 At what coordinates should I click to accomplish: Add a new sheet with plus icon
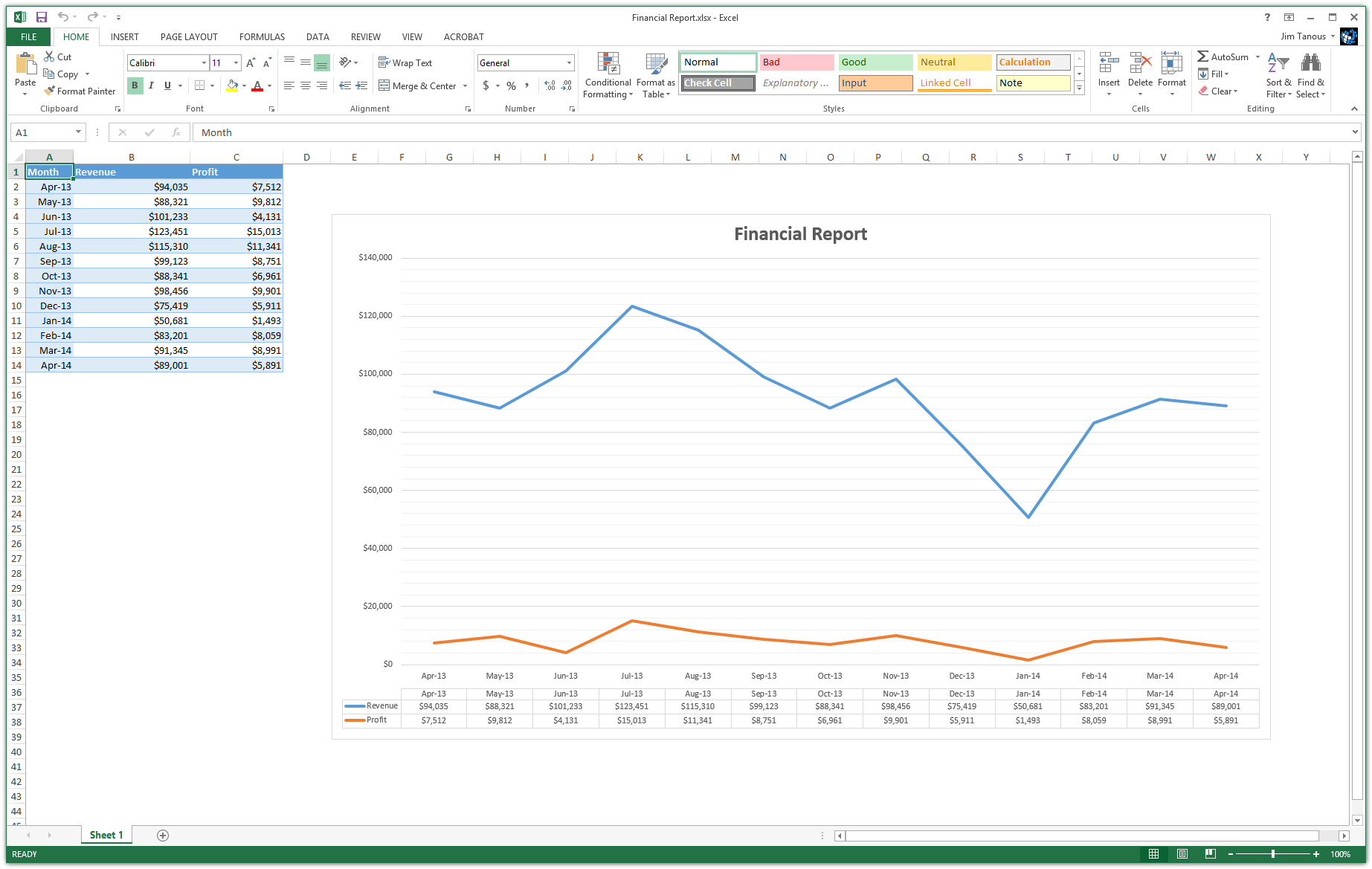[163, 835]
